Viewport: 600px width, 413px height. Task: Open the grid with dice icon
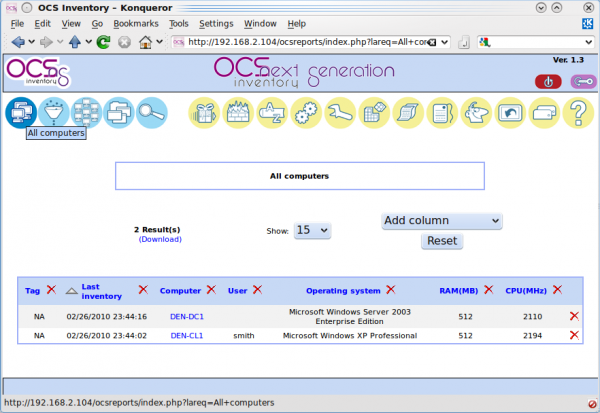tap(374, 113)
